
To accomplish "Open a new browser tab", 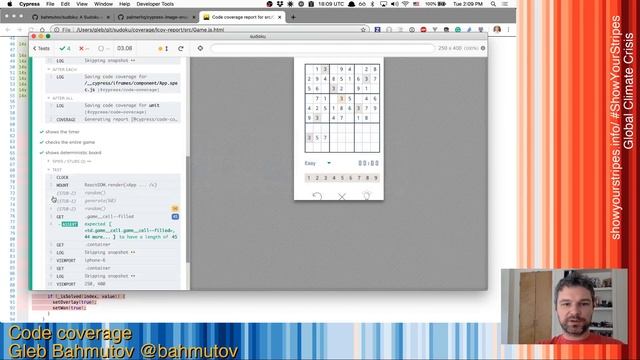I will coord(293,17).
